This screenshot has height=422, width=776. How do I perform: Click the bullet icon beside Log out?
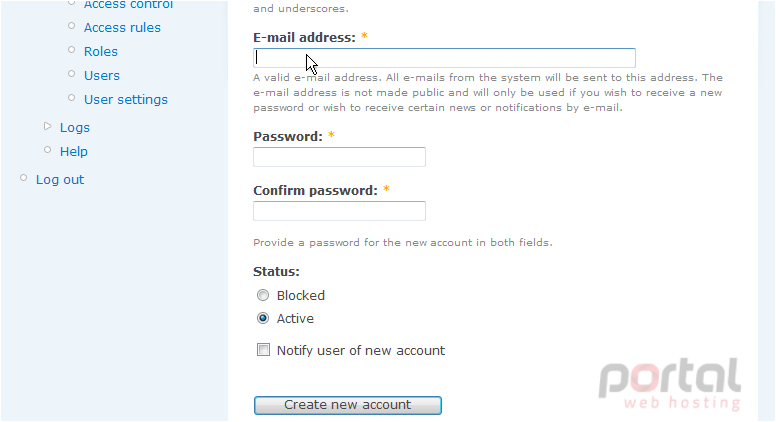[x=23, y=178]
